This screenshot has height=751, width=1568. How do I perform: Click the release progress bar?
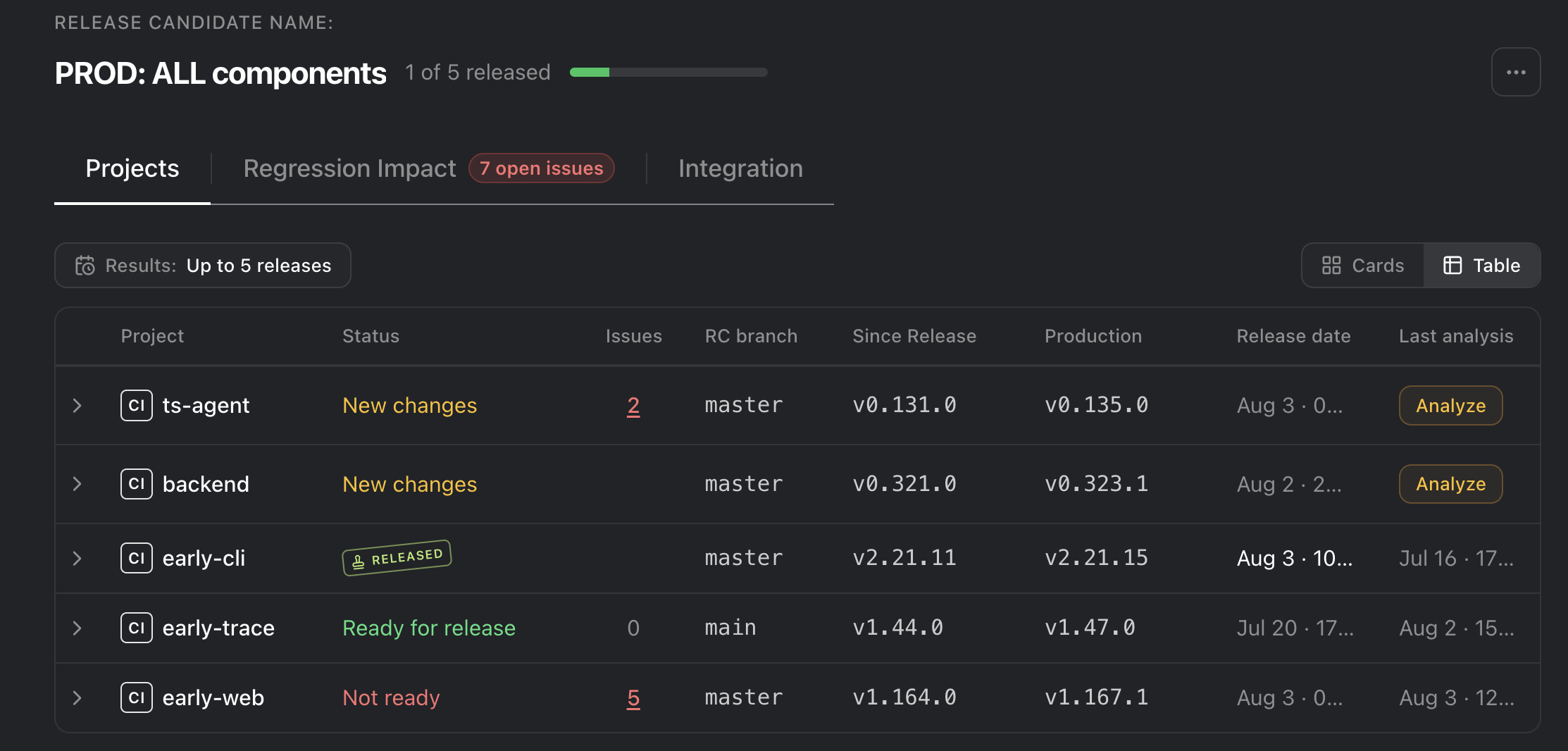tap(668, 72)
